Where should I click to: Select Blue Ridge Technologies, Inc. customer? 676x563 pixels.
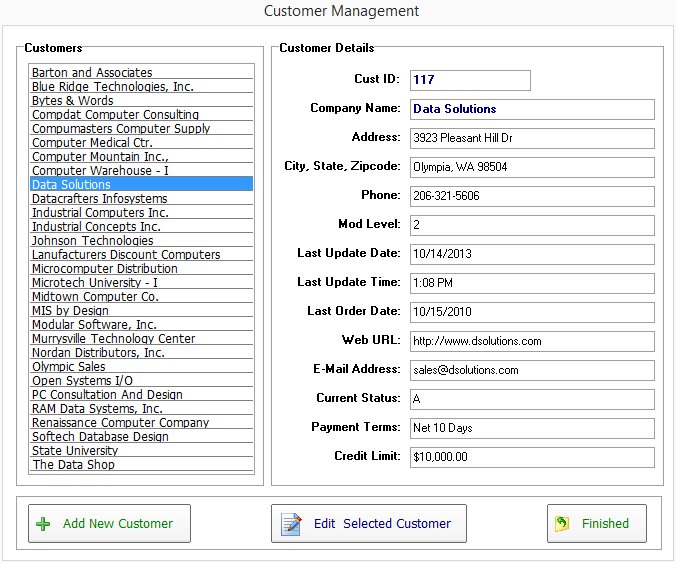pyautogui.click(x=113, y=86)
